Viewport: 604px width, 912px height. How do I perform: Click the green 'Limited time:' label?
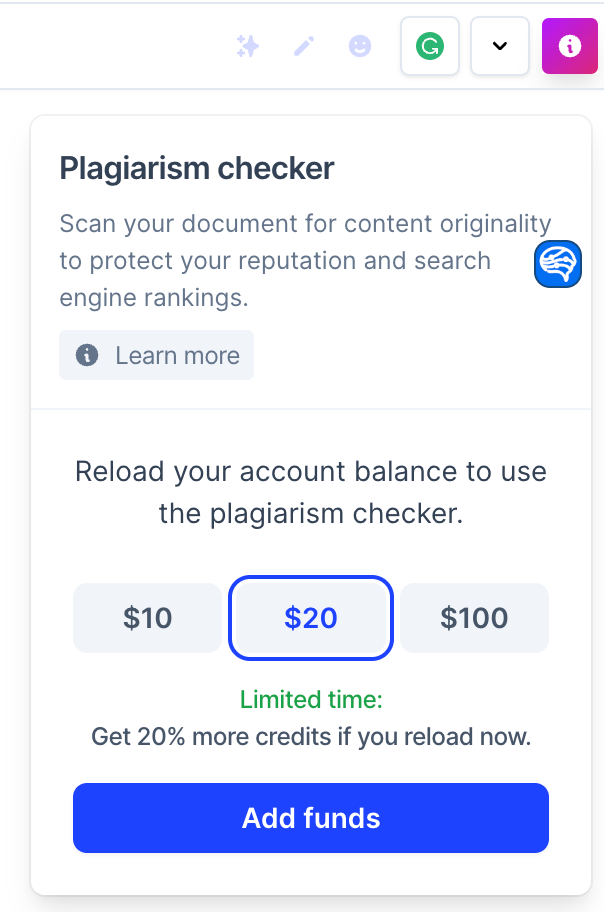[x=311, y=700]
